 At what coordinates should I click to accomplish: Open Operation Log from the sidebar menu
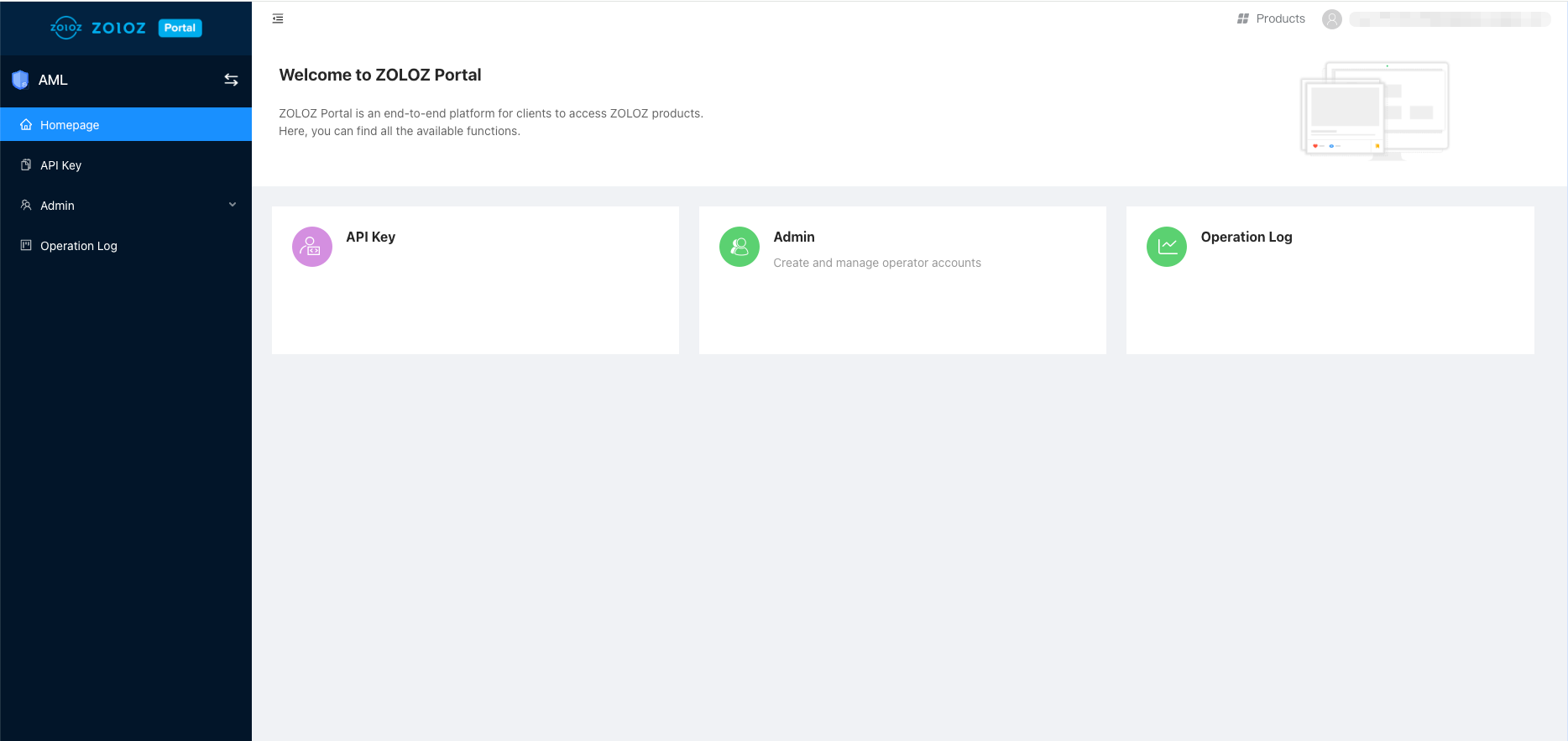[x=79, y=246]
